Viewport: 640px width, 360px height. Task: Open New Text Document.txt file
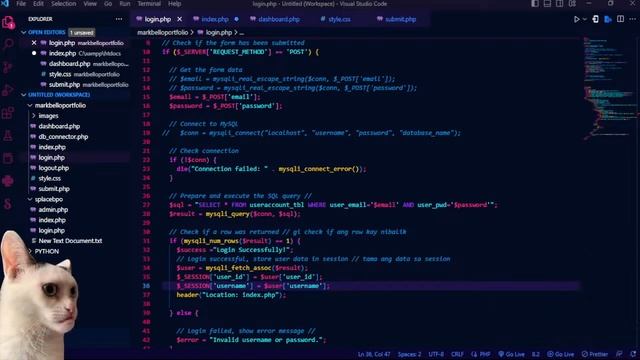[x=70, y=241]
